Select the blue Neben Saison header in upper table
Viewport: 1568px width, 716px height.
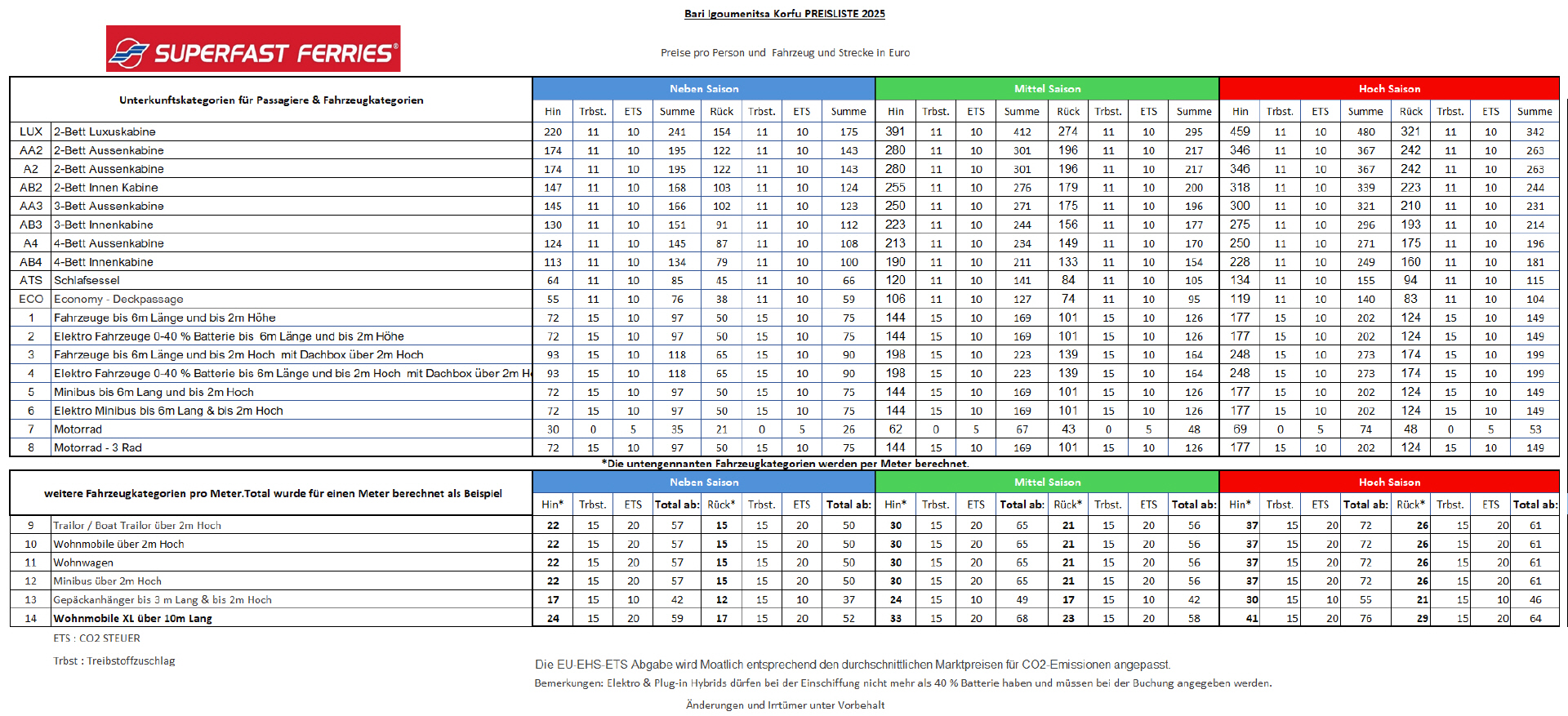pyautogui.click(x=703, y=89)
